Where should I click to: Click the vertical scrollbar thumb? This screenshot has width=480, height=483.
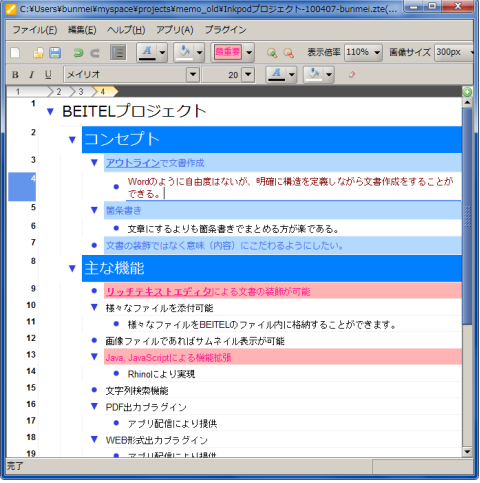click(x=467, y=216)
